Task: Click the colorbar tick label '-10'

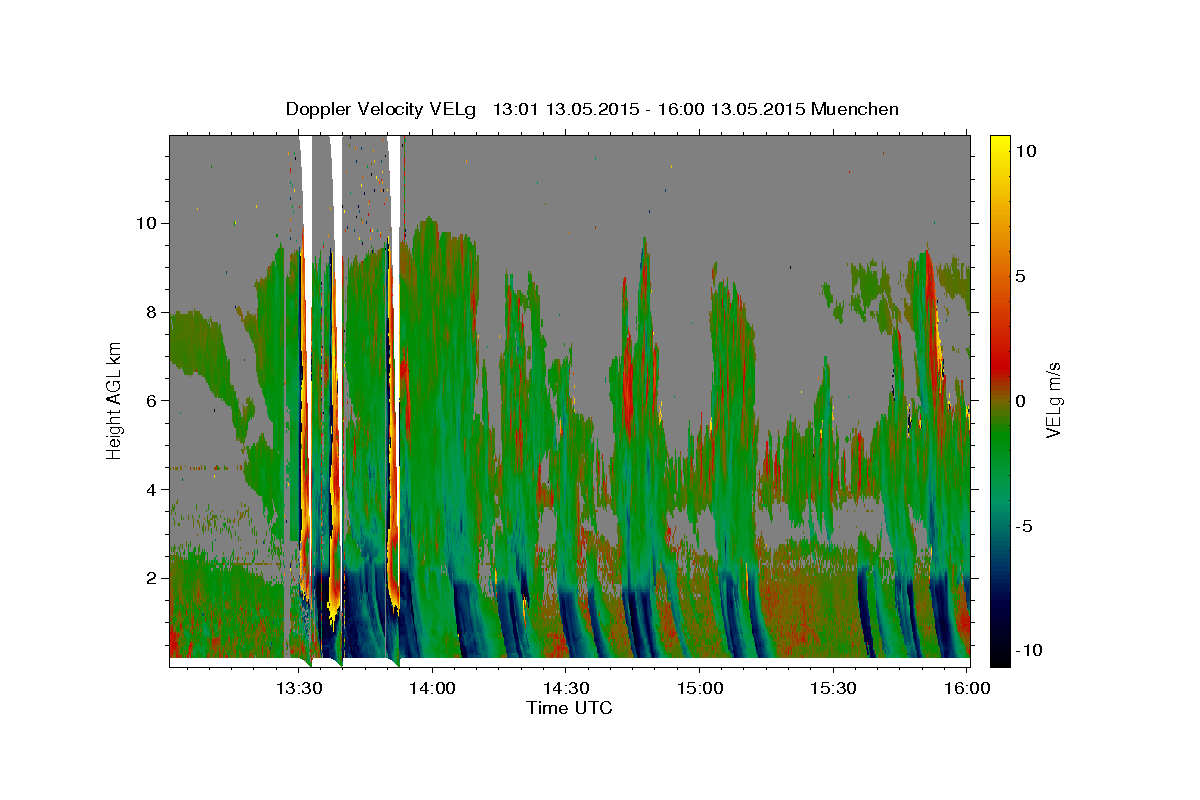Action: (x=1029, y=650)
